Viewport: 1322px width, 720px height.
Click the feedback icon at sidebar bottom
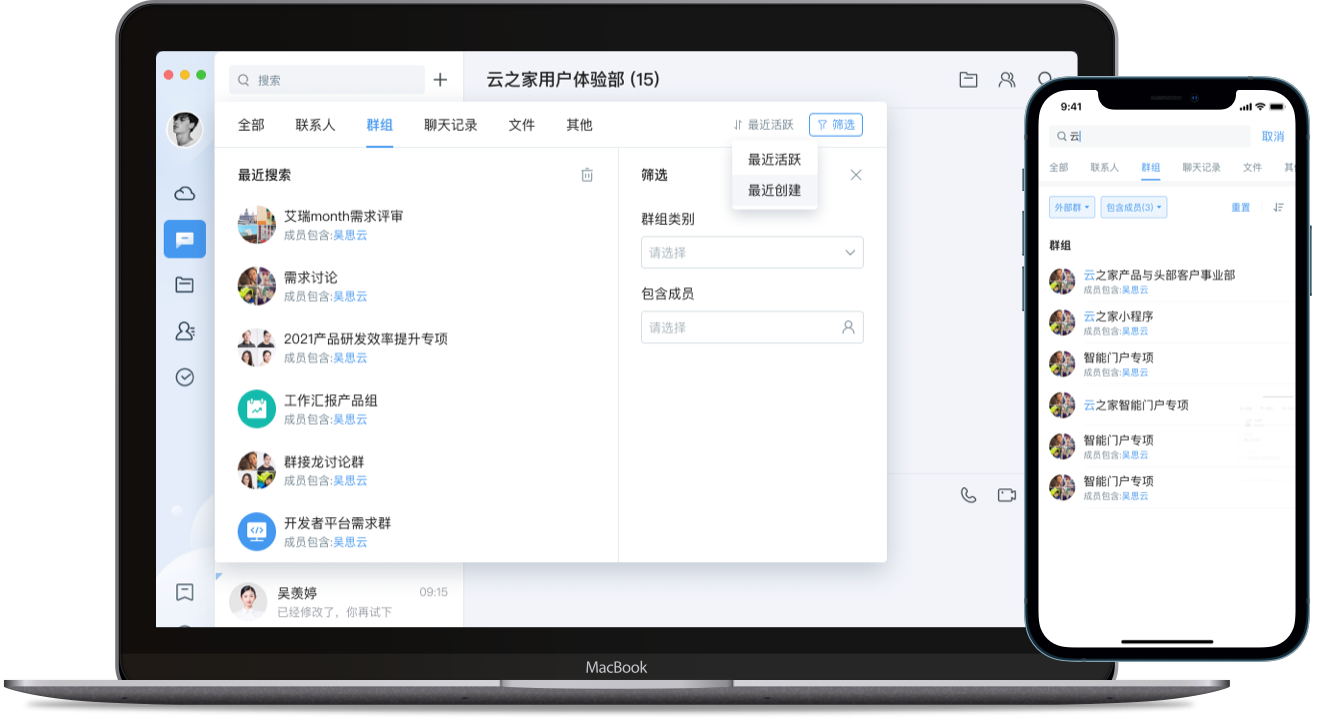184,592
